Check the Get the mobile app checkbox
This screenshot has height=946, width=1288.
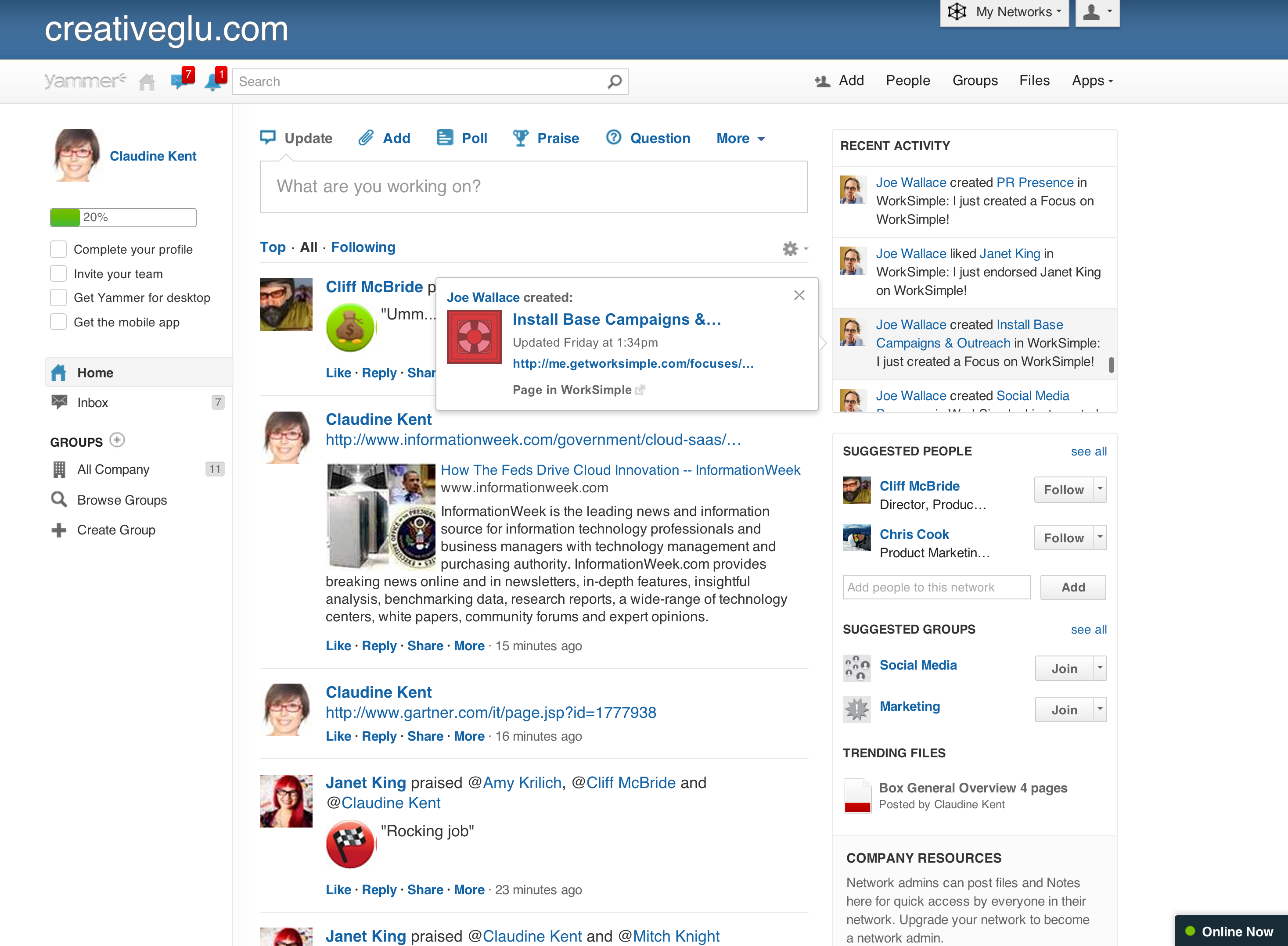(x=58, y=322)
